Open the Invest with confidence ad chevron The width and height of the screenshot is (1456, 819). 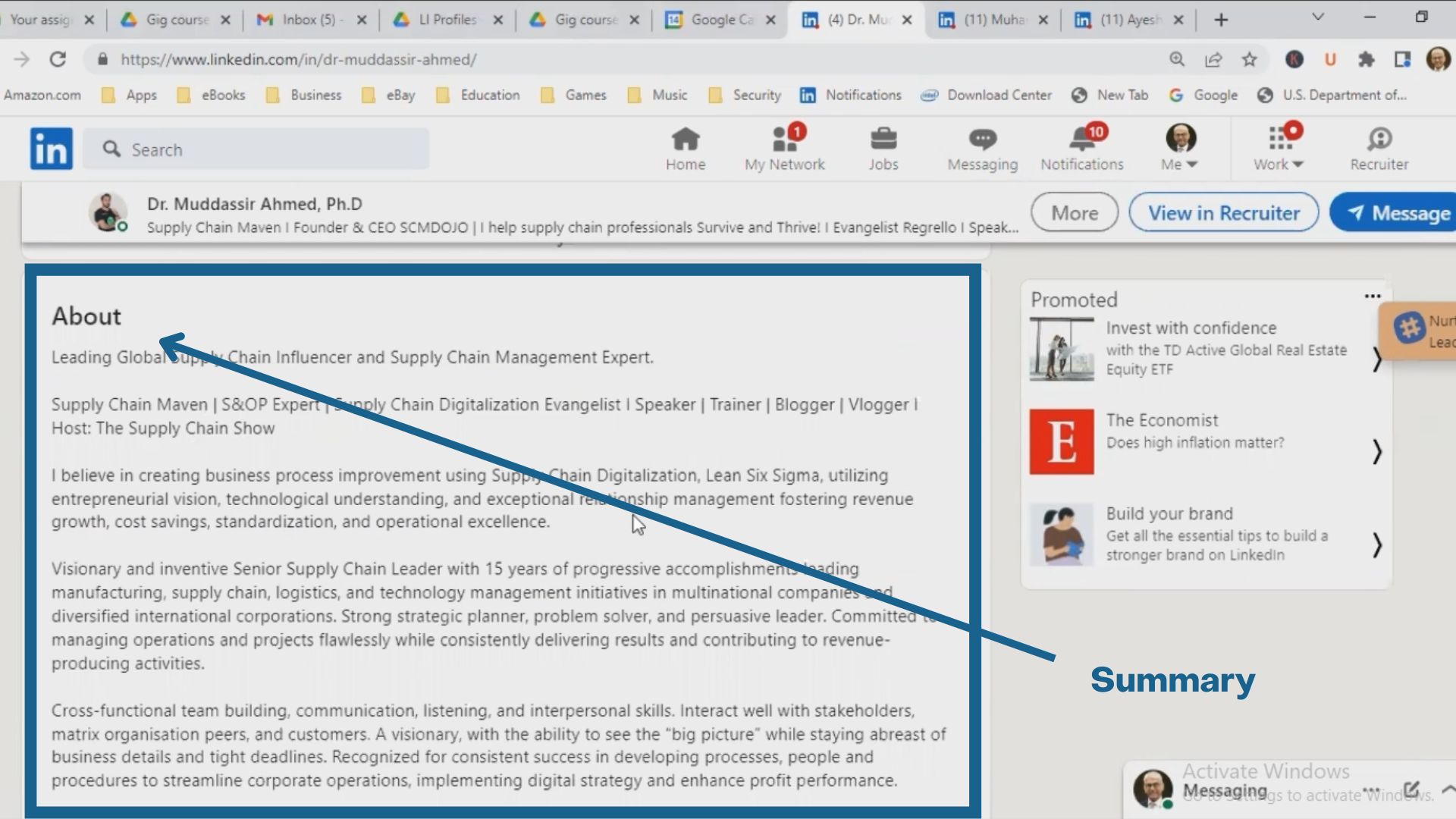tap(1377, 359)
